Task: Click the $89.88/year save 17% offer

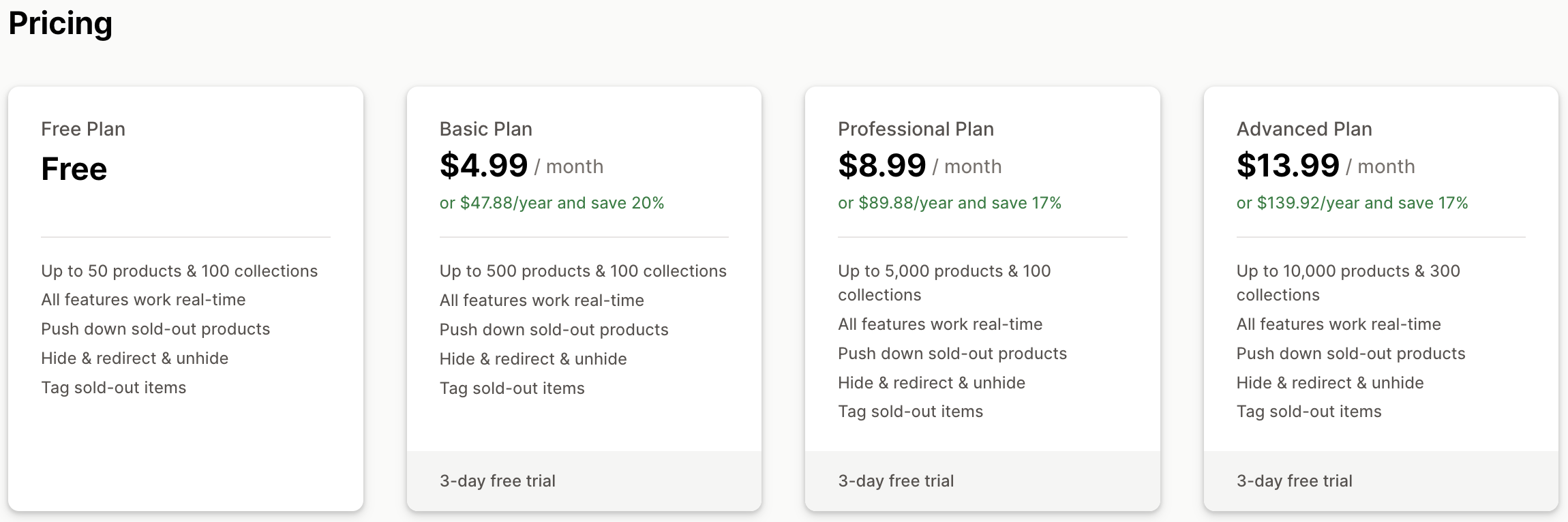Action: pyautogui.click(x=950, y=203)
